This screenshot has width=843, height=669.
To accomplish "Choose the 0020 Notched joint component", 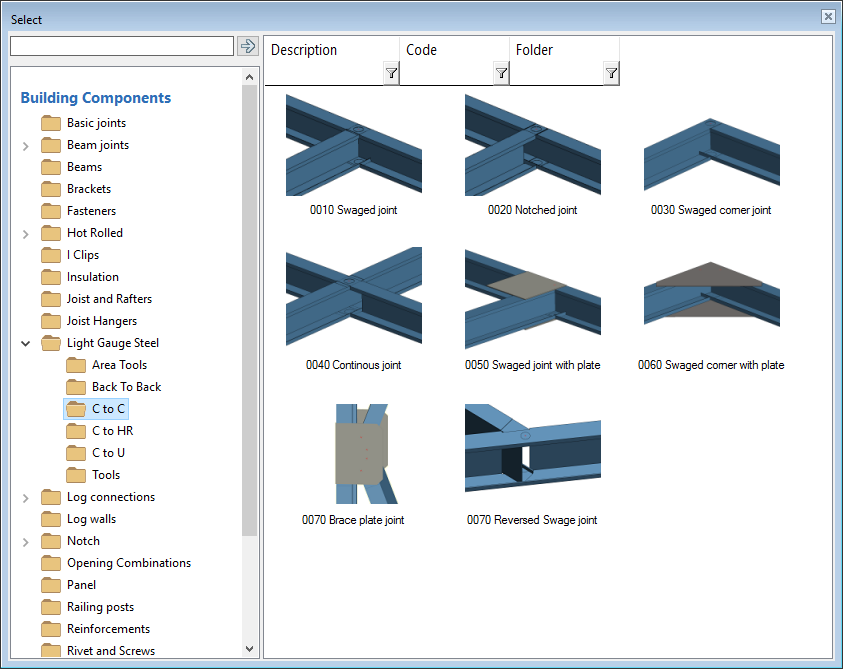I will [532, 145].
